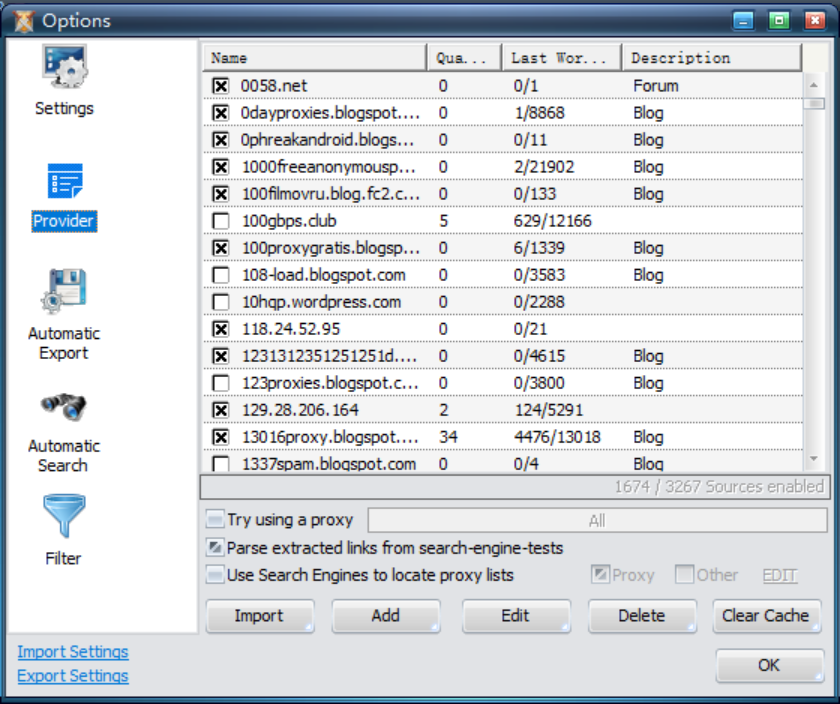Click the 629/12166 last worked value
The width and height of the screenshot is (840, 704).
click(x=552, y=221)
